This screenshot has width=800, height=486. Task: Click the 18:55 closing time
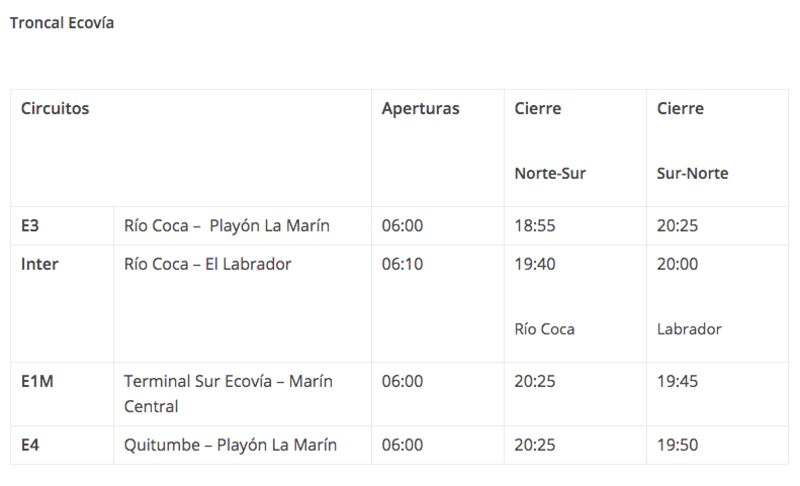535,225
